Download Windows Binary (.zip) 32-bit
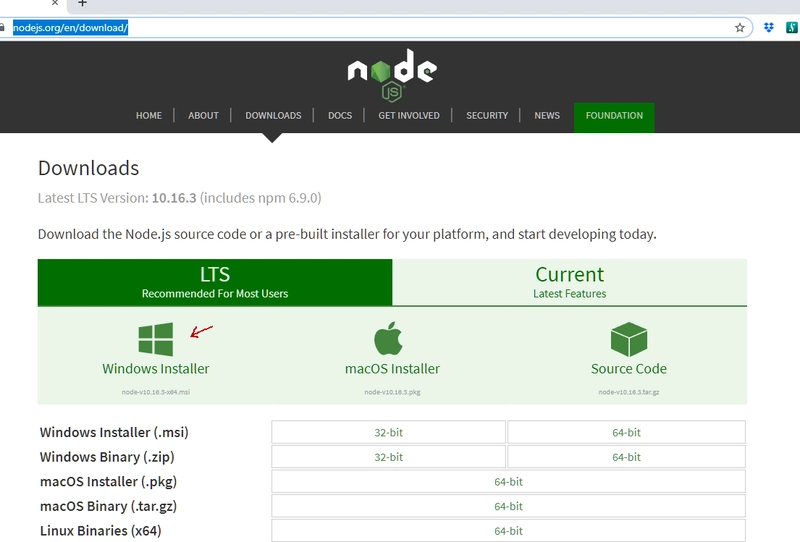Image resolution: width=800 pixels, height=542 pixels. coord(388,457)
